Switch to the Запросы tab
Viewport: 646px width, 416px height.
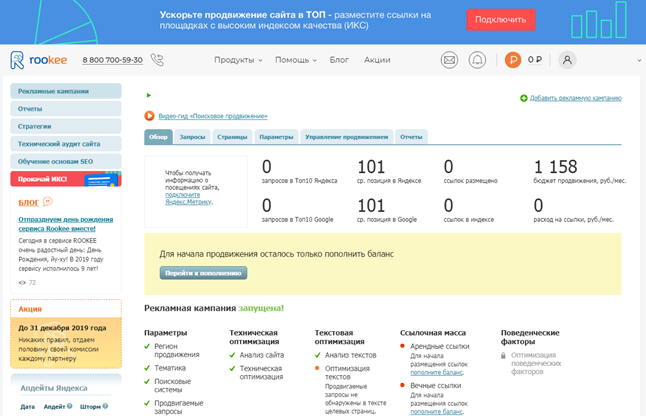[x=192, y=137]
